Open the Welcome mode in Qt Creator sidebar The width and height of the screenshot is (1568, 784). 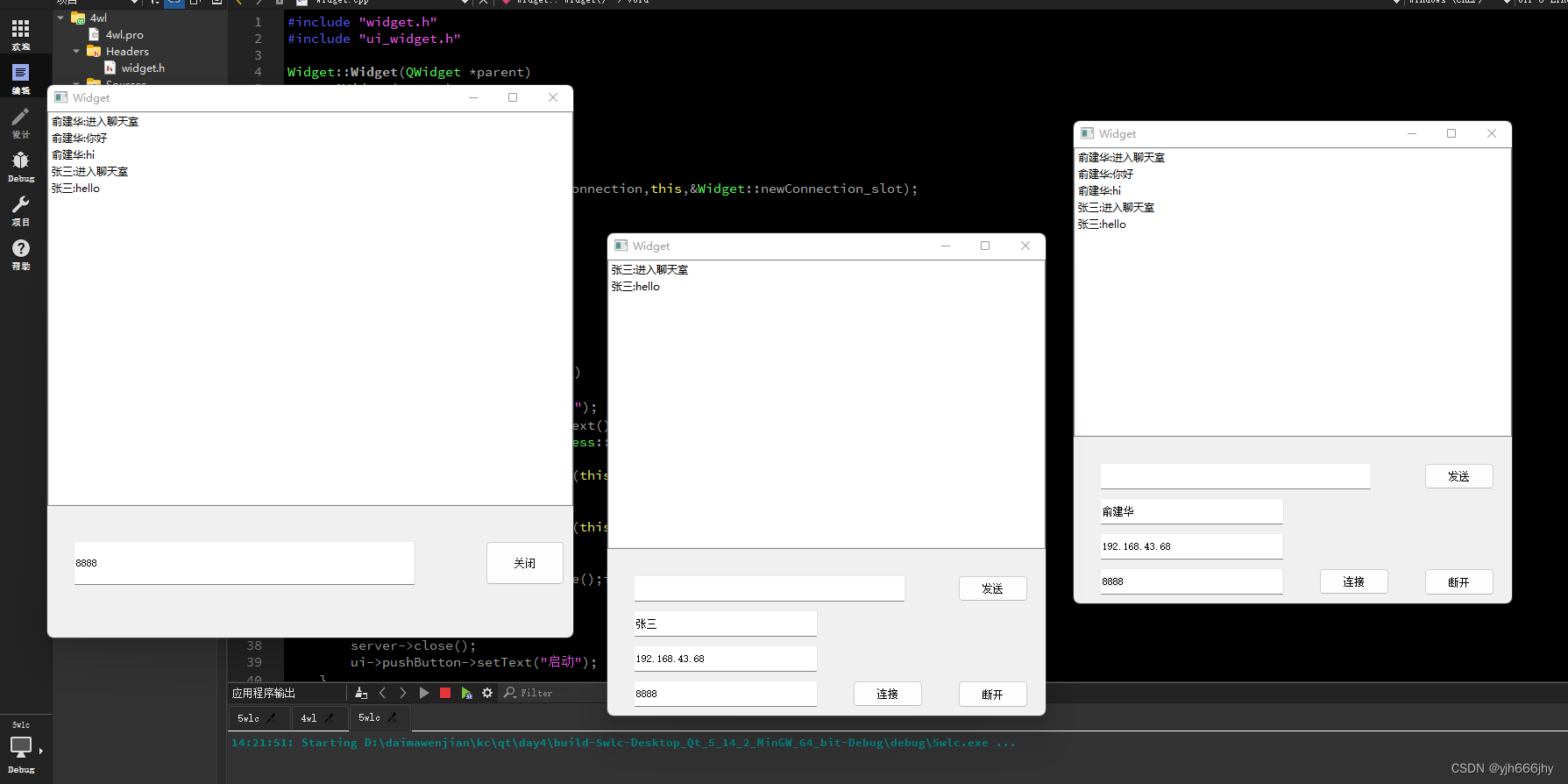(x=21, y=35)
